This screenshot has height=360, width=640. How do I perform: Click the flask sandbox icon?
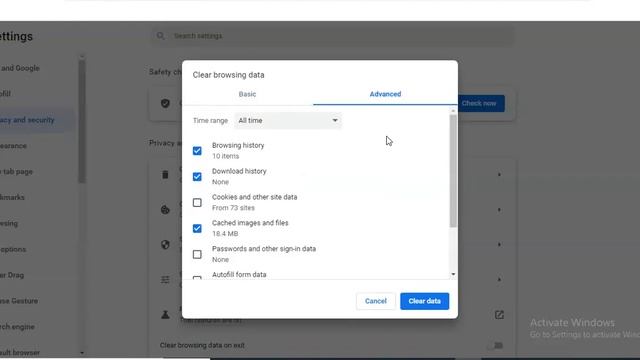click(x=165, y=315)
